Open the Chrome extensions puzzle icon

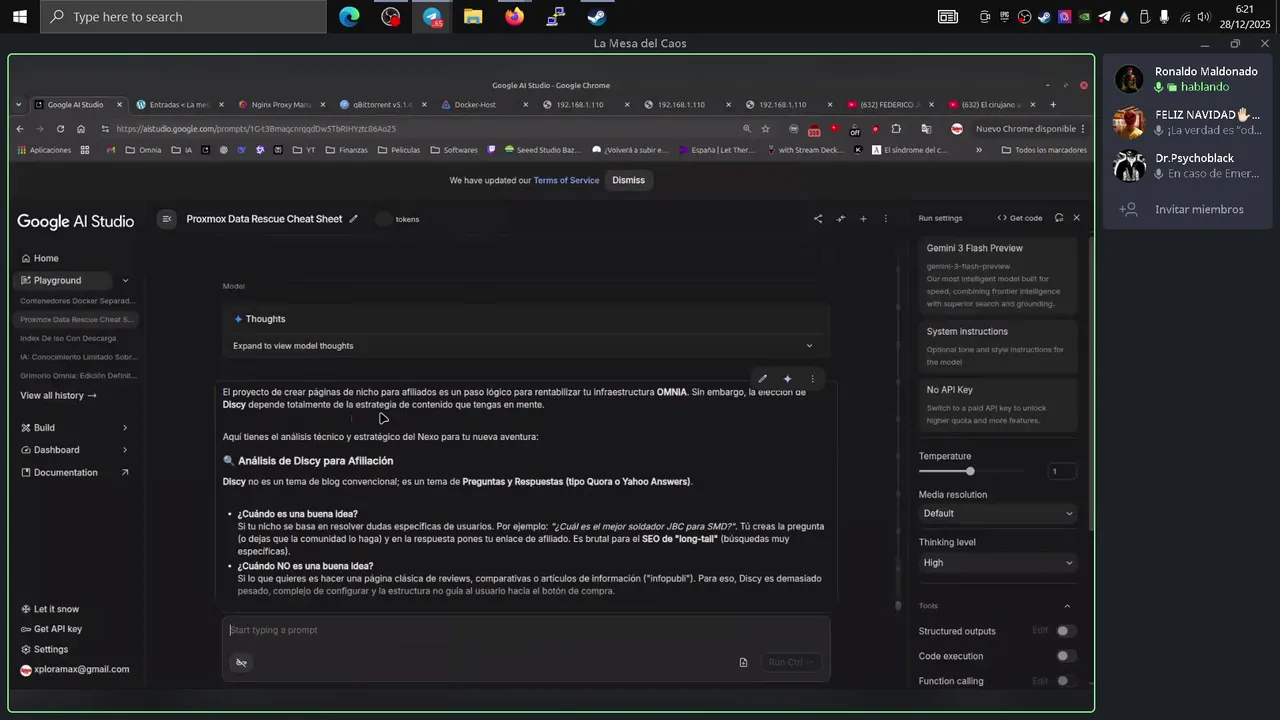tap(896, 129)
